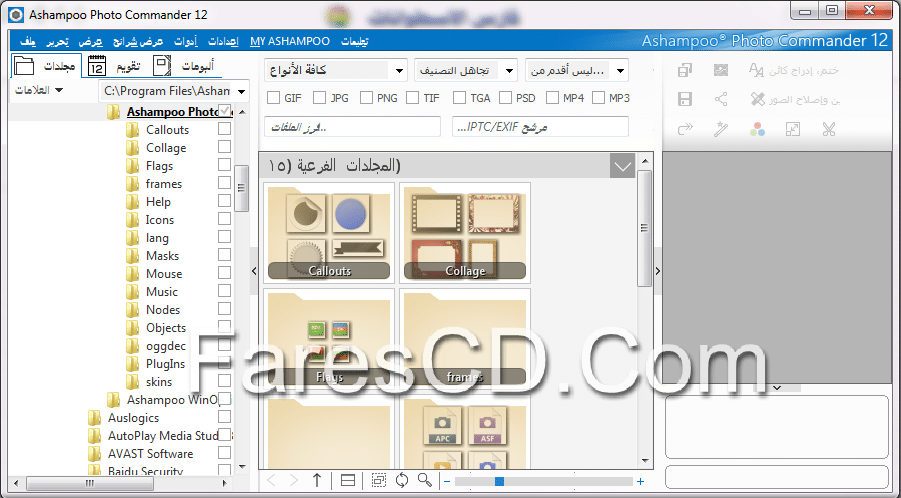Click the magic wand optimize icon

coord(721,129)
